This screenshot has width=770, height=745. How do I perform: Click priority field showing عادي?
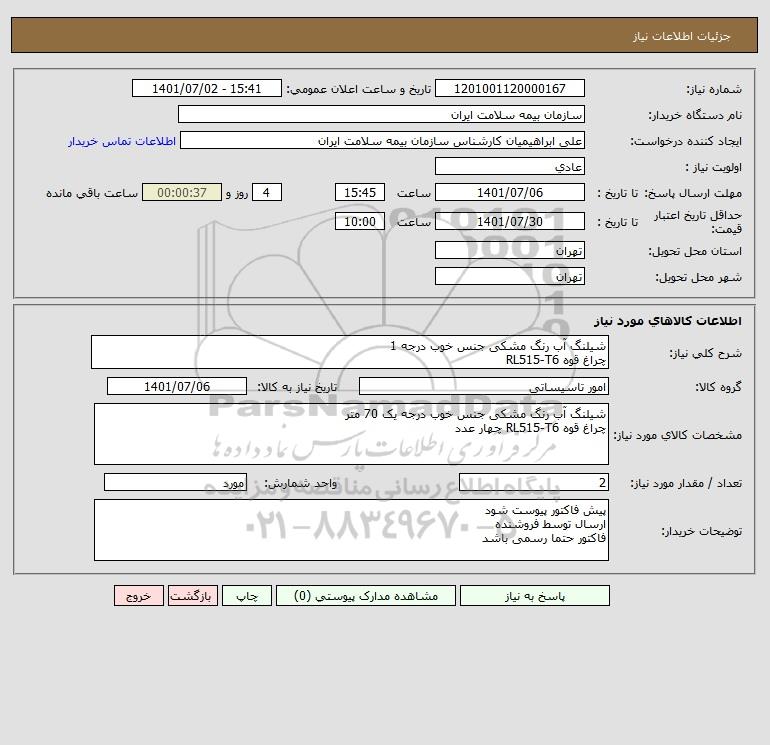click(510, 166)
